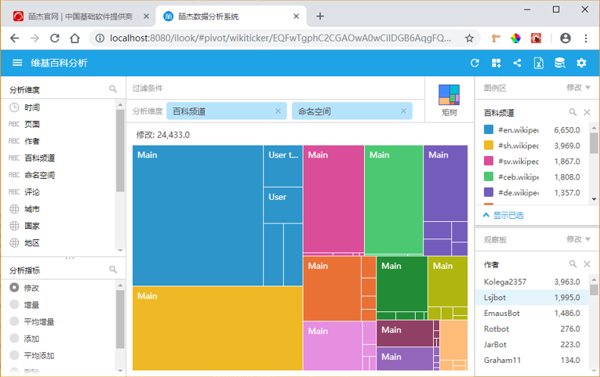This screenshot has width=600, height=377.
Task: Open the database icon in header
Action: point(560,63)
